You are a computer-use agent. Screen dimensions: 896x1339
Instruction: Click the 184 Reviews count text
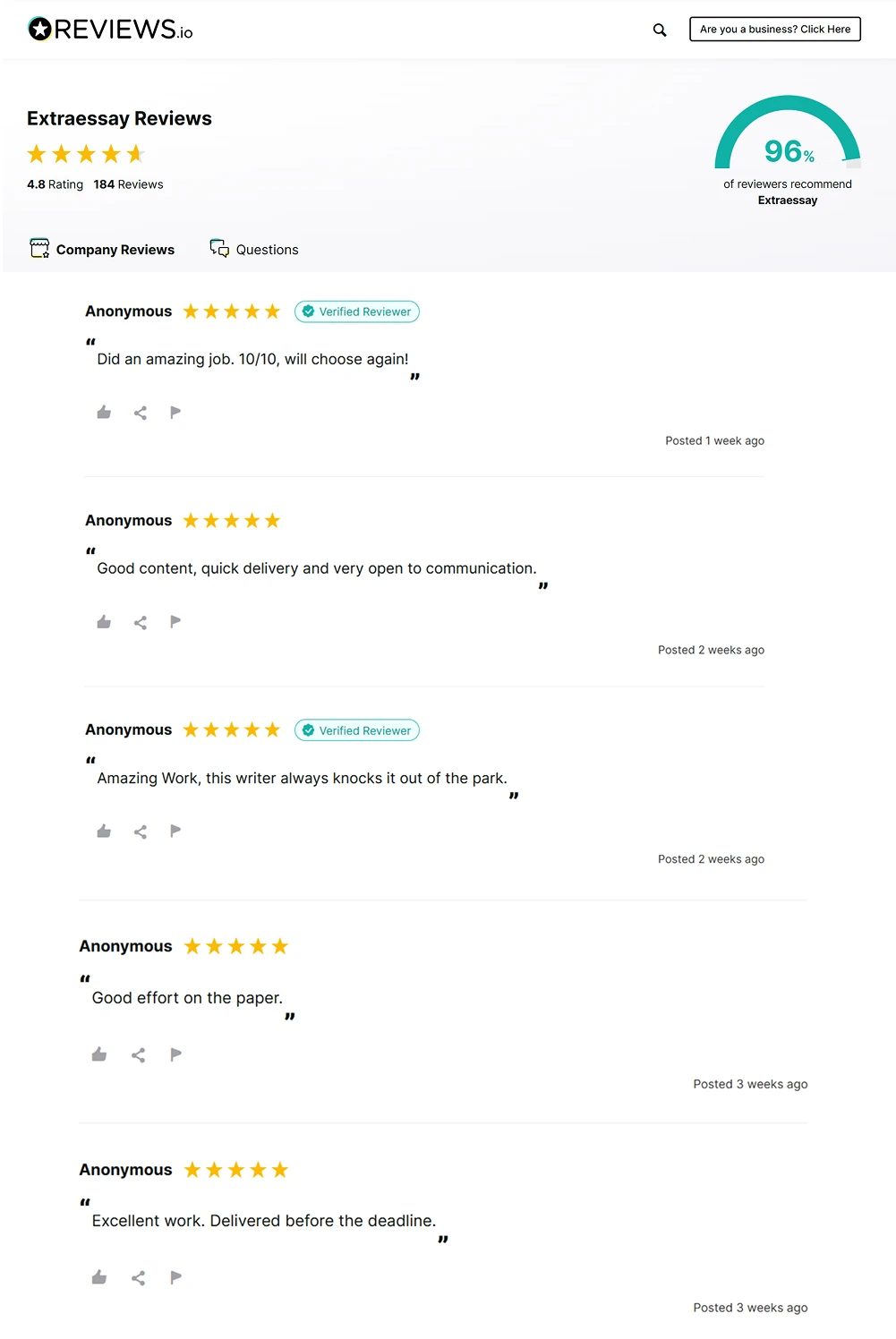point(128,184)
